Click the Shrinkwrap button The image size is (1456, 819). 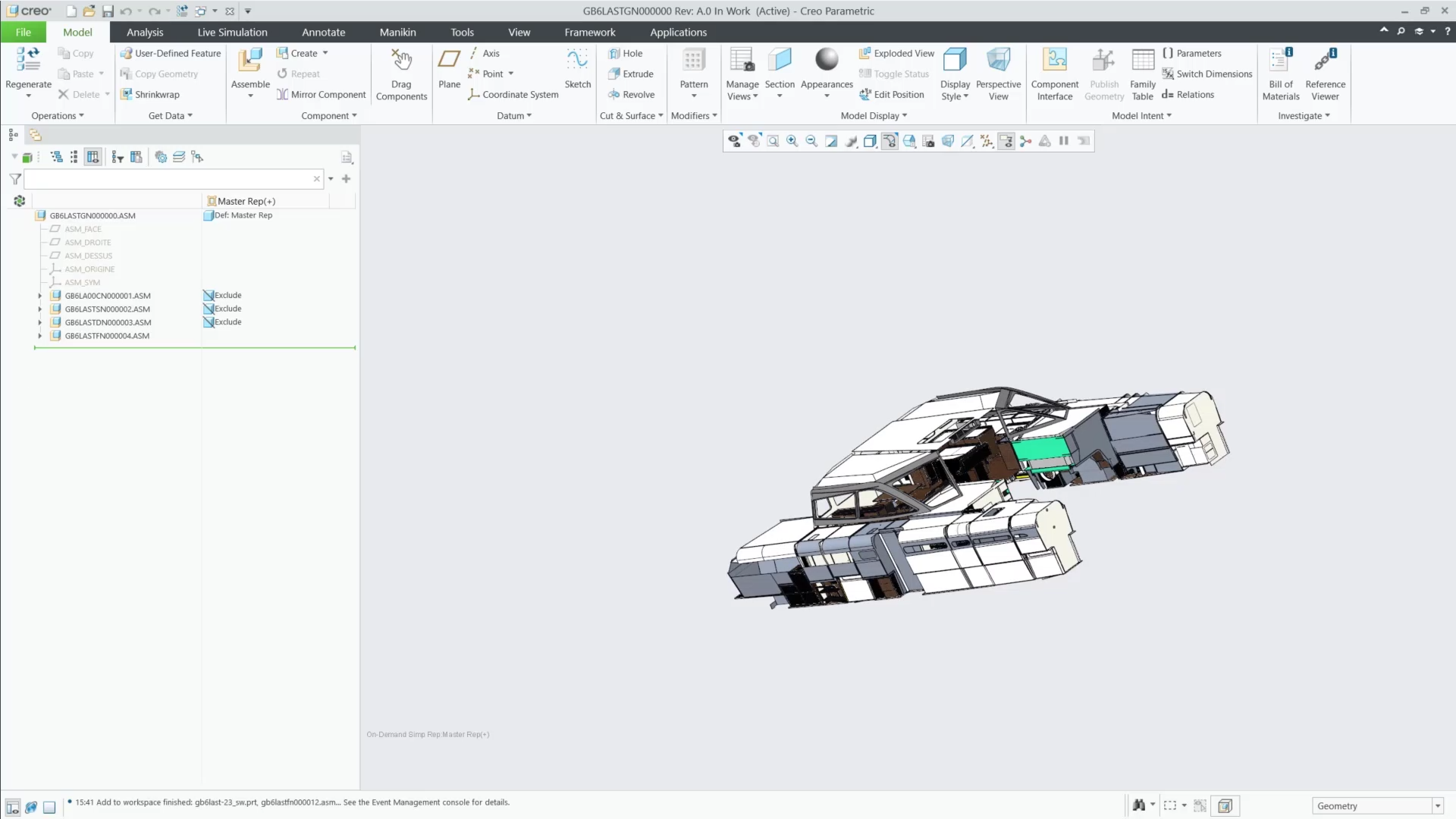click(x=150, y=94)
